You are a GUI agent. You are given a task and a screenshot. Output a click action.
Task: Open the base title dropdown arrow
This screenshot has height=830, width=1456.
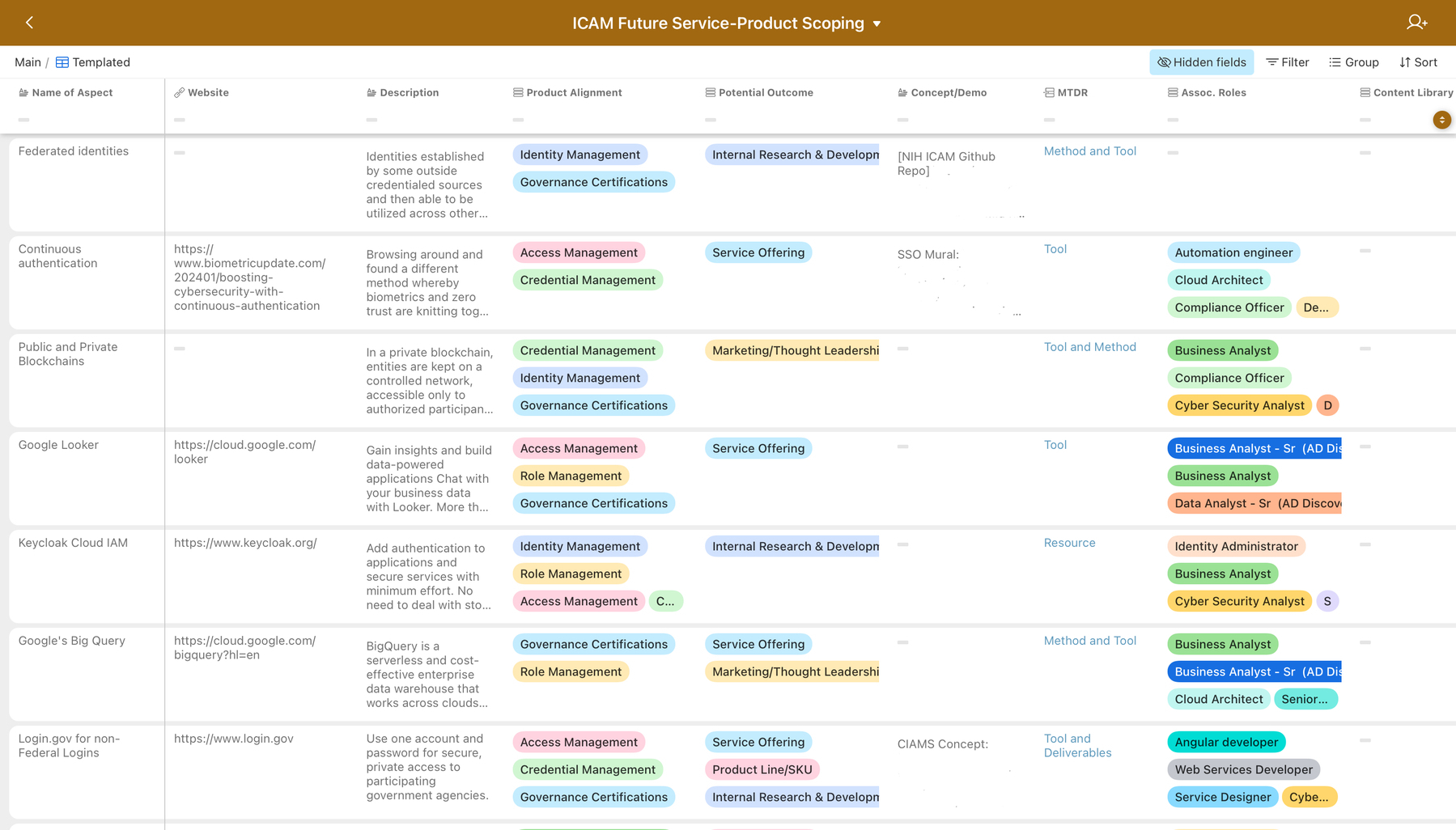click(877, 23)
